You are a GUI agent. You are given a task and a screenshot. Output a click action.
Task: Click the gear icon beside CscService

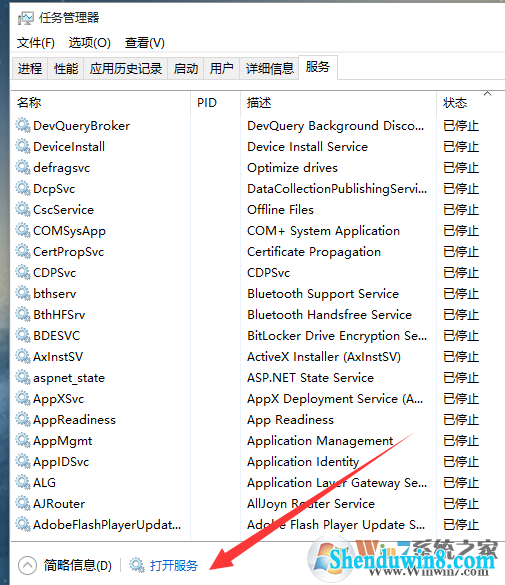pyautogui.click(x=23, y=209)
